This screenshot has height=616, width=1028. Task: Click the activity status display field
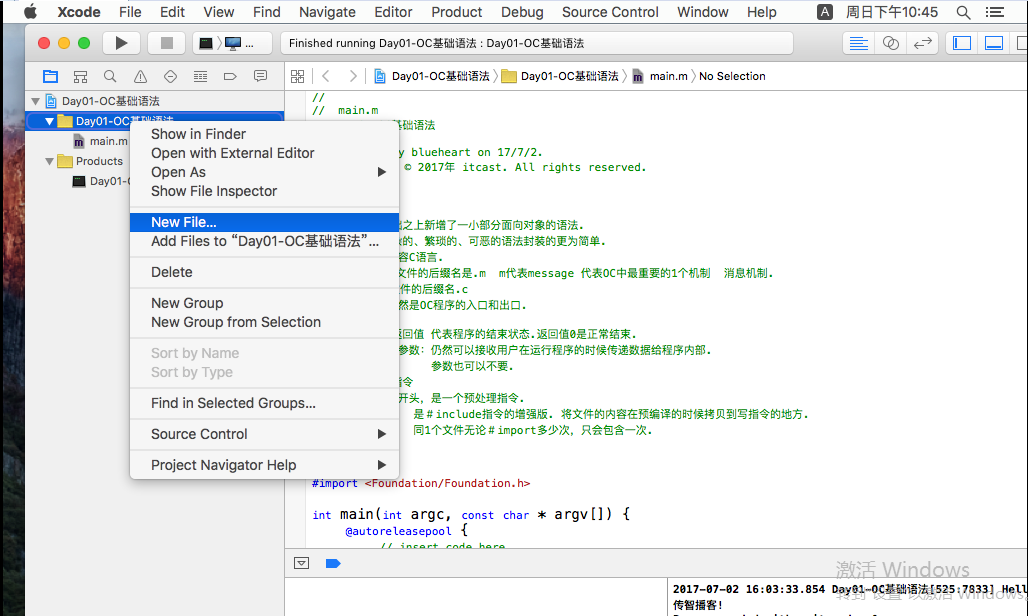click(x=537, y=43)
